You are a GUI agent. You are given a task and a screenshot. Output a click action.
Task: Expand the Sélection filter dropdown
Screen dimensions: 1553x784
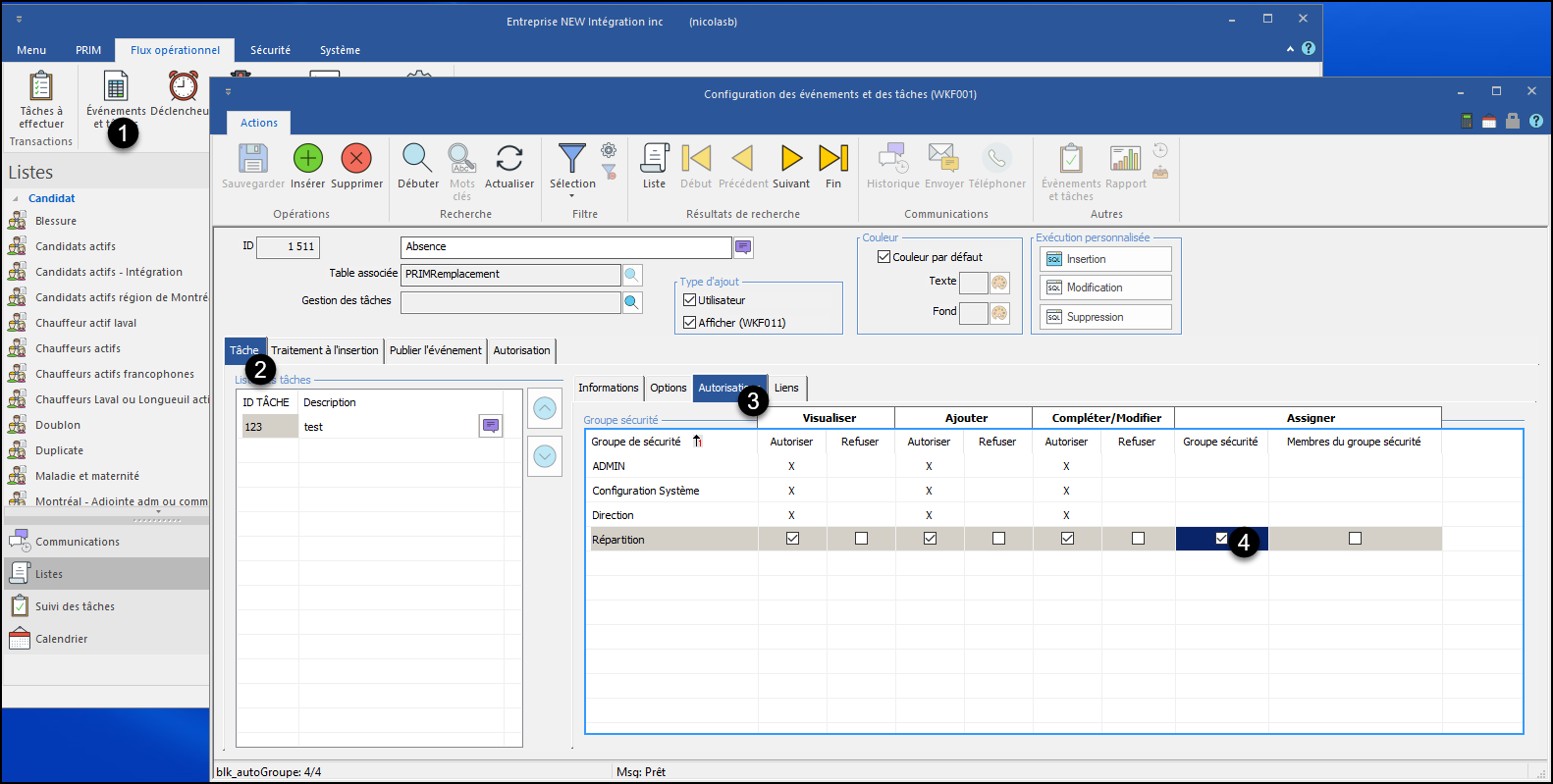pos(571,194)
